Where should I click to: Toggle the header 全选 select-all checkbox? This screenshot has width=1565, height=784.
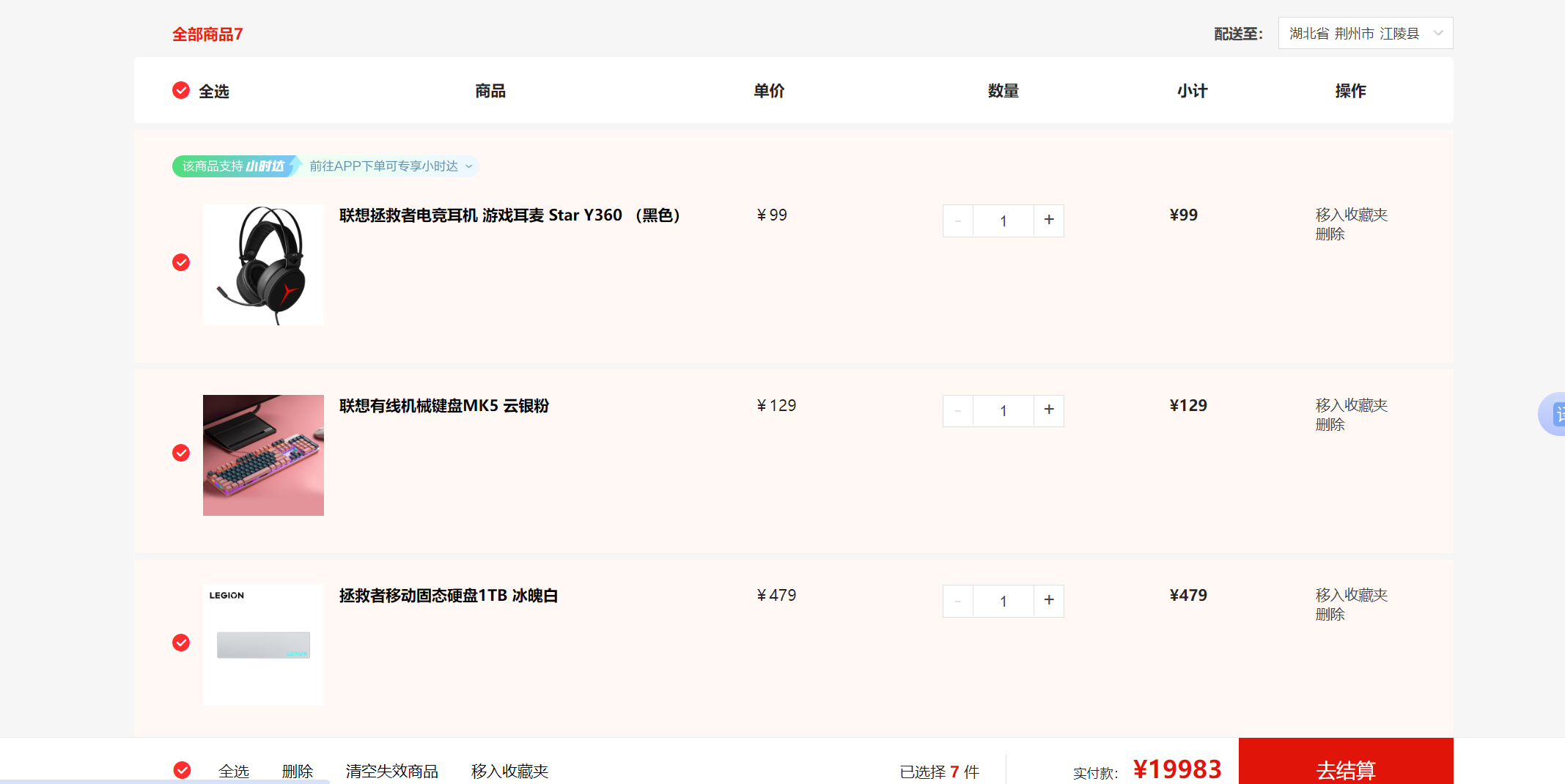click(181, 90)
